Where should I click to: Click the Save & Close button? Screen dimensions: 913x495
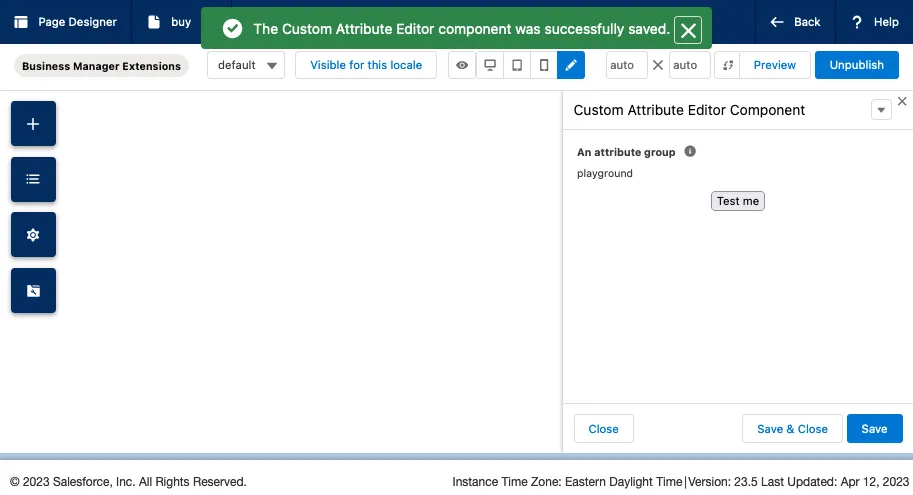(x=792, y=429)
